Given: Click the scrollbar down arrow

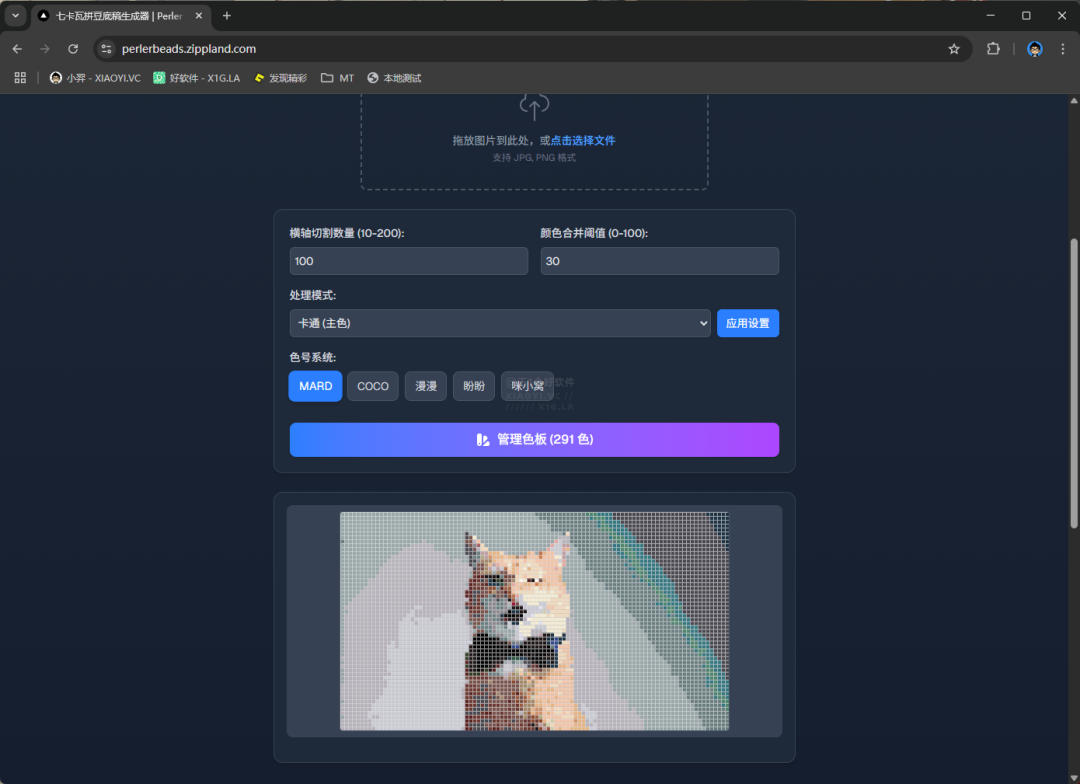Looking at the screenshot, I should tap(1074, 778).
